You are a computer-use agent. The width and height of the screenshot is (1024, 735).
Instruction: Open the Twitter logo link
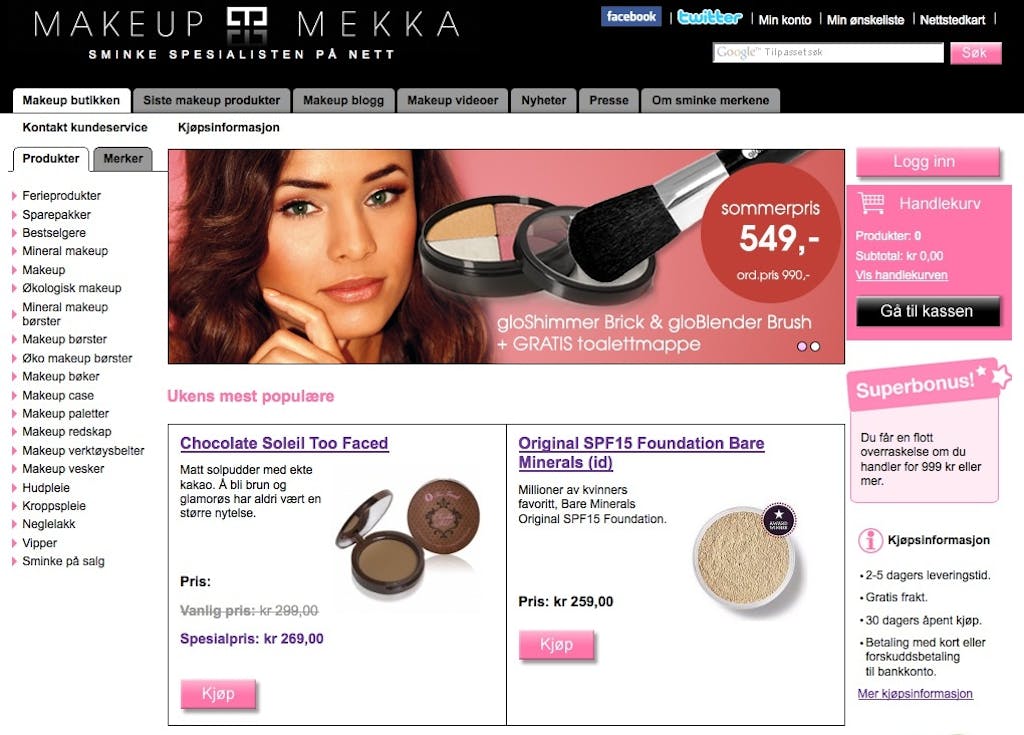(x=709, y=17)
